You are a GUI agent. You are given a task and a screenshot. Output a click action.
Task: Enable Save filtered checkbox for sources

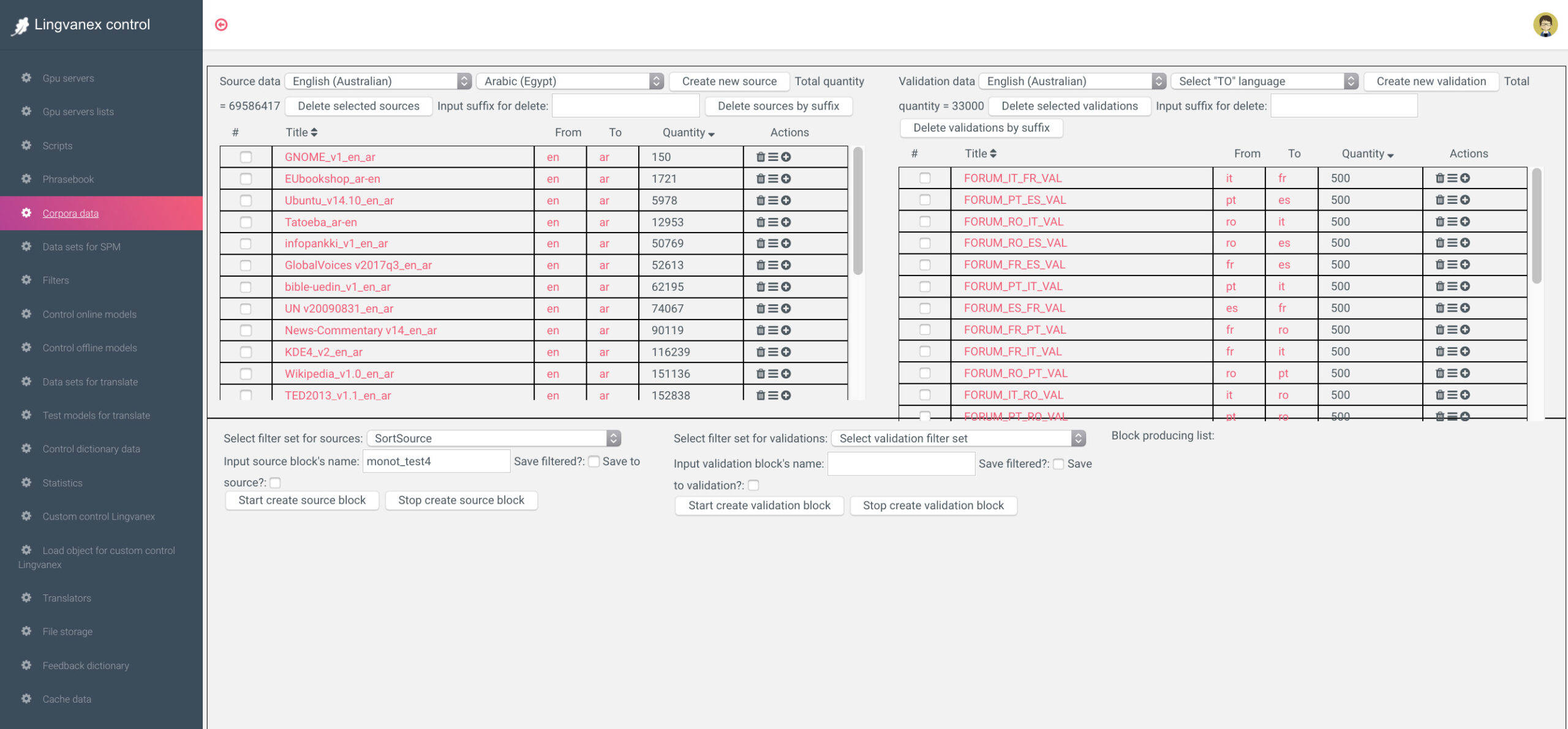(x=594, y=462)
